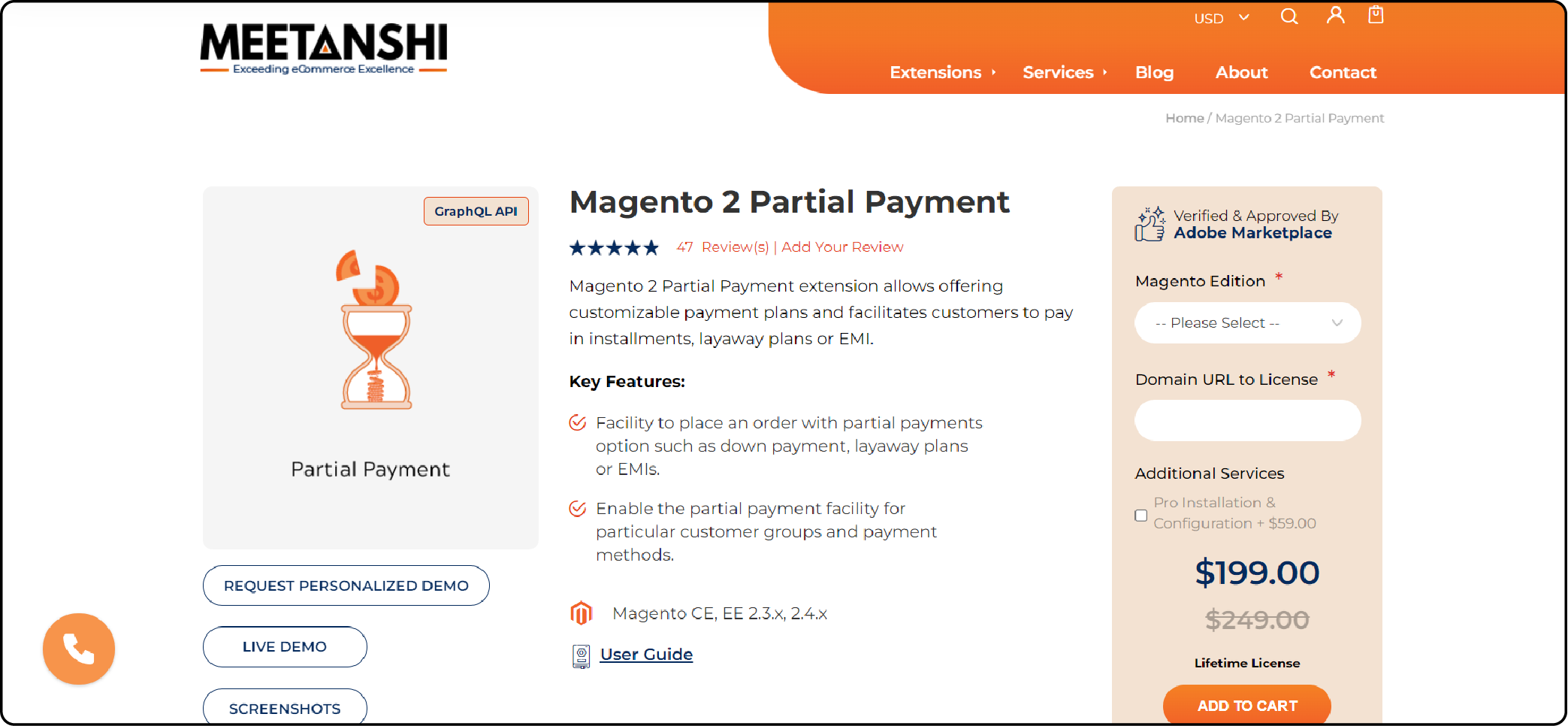Click the Adobe Marketplace thumbs-up icon
This screenshot has width=1568, height=726.
pyautogui.click(x=1150, y=224)
